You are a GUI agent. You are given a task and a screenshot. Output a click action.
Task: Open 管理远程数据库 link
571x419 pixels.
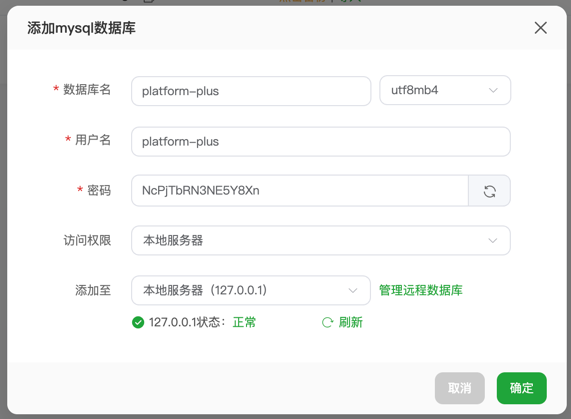click(421, 290)
